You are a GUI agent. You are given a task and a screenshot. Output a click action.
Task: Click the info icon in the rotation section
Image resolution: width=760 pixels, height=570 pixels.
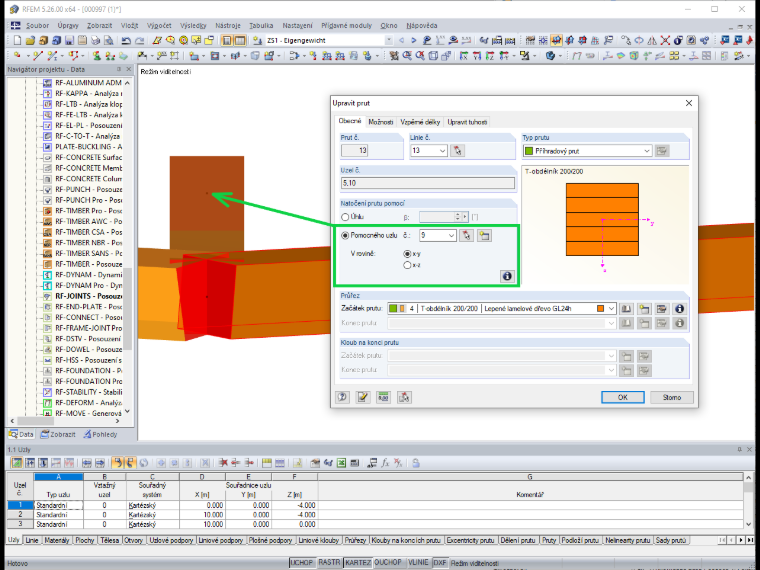coord(507,276)
